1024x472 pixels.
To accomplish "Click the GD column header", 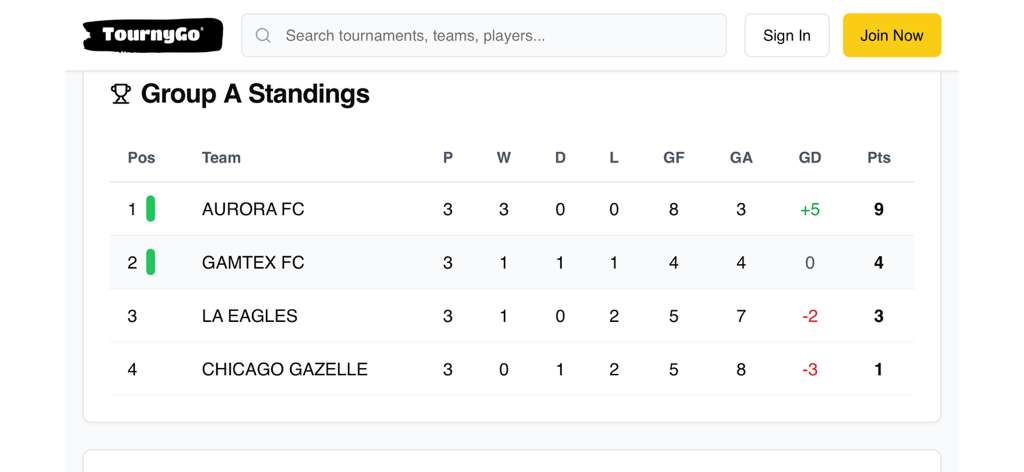I will [810, 157].
